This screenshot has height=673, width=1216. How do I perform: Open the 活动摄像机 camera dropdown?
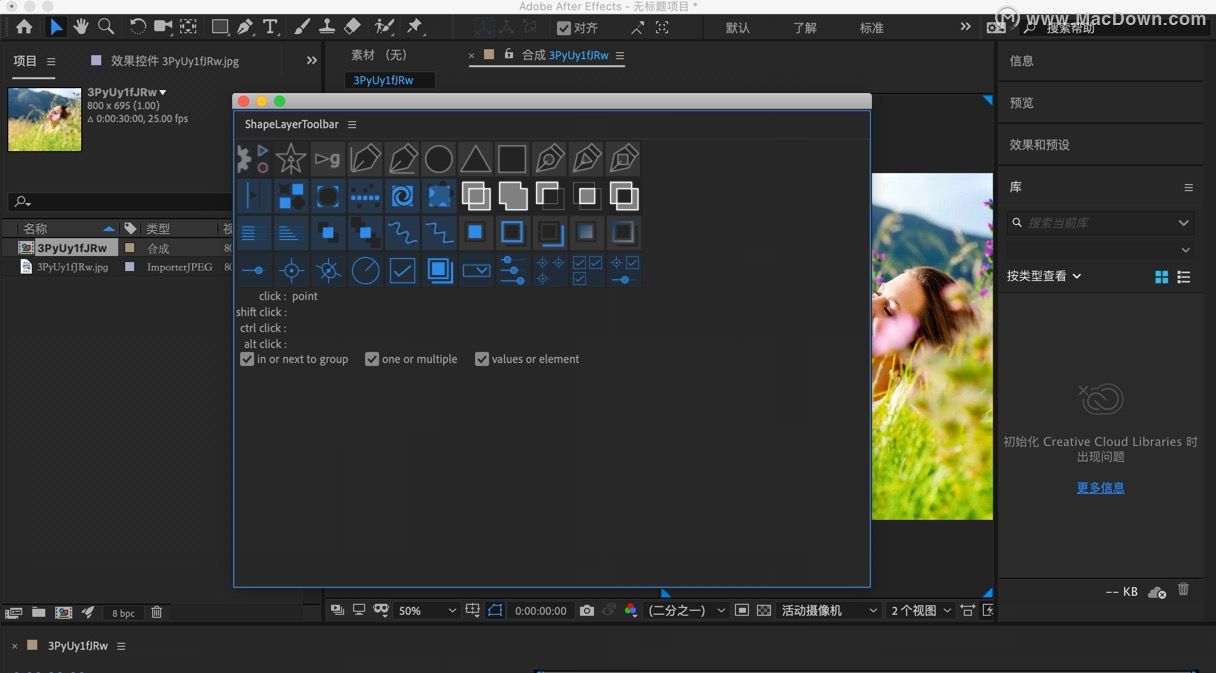click(x=829, y=610)
